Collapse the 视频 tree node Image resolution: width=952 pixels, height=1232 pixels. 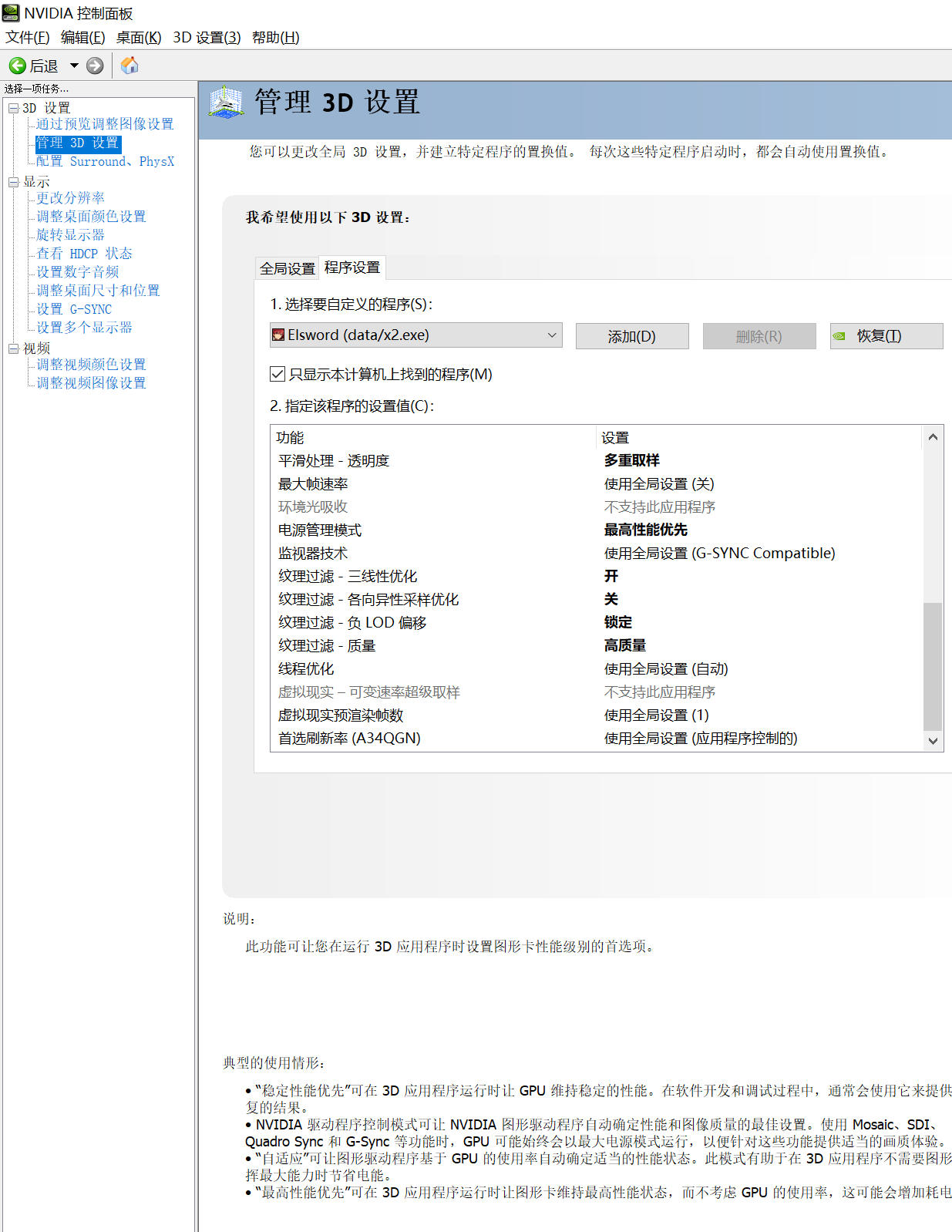point(13,348)
